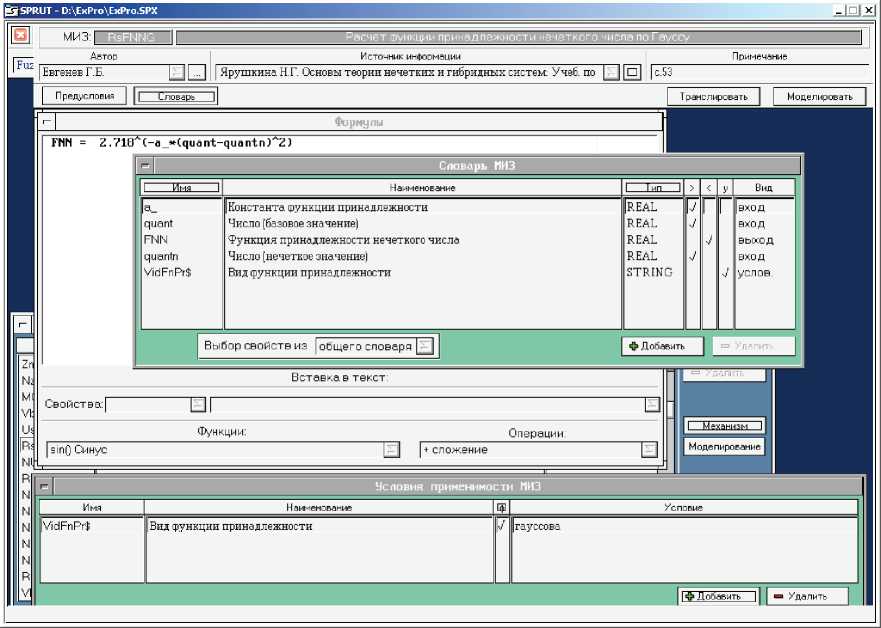881x628 pixels.
Task: Open the Функции dropdown showing sin() Синус
Action: pos(392,449)
